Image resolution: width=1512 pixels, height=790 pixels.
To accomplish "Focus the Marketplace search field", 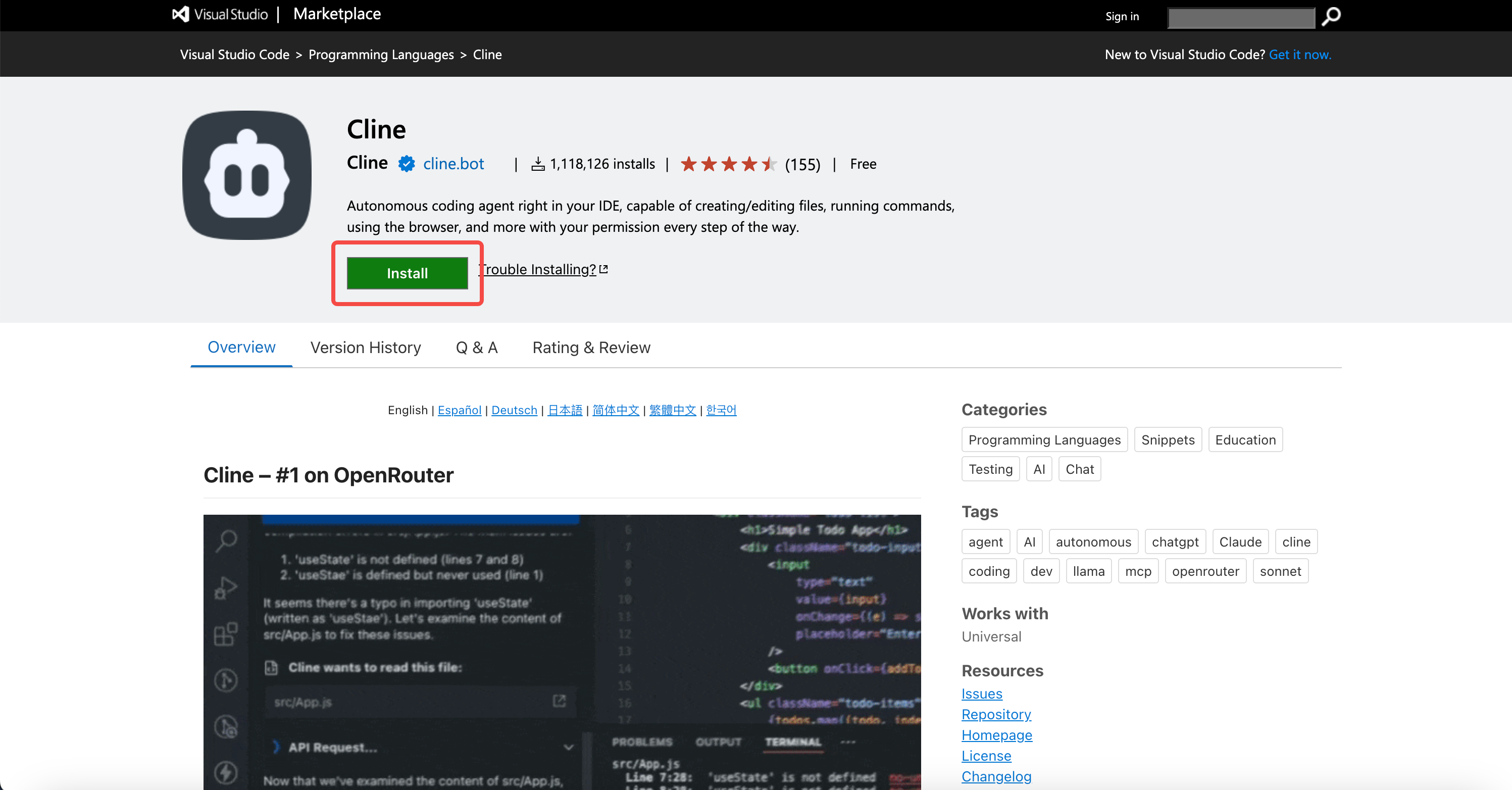I will click(x=1241, y=18).
